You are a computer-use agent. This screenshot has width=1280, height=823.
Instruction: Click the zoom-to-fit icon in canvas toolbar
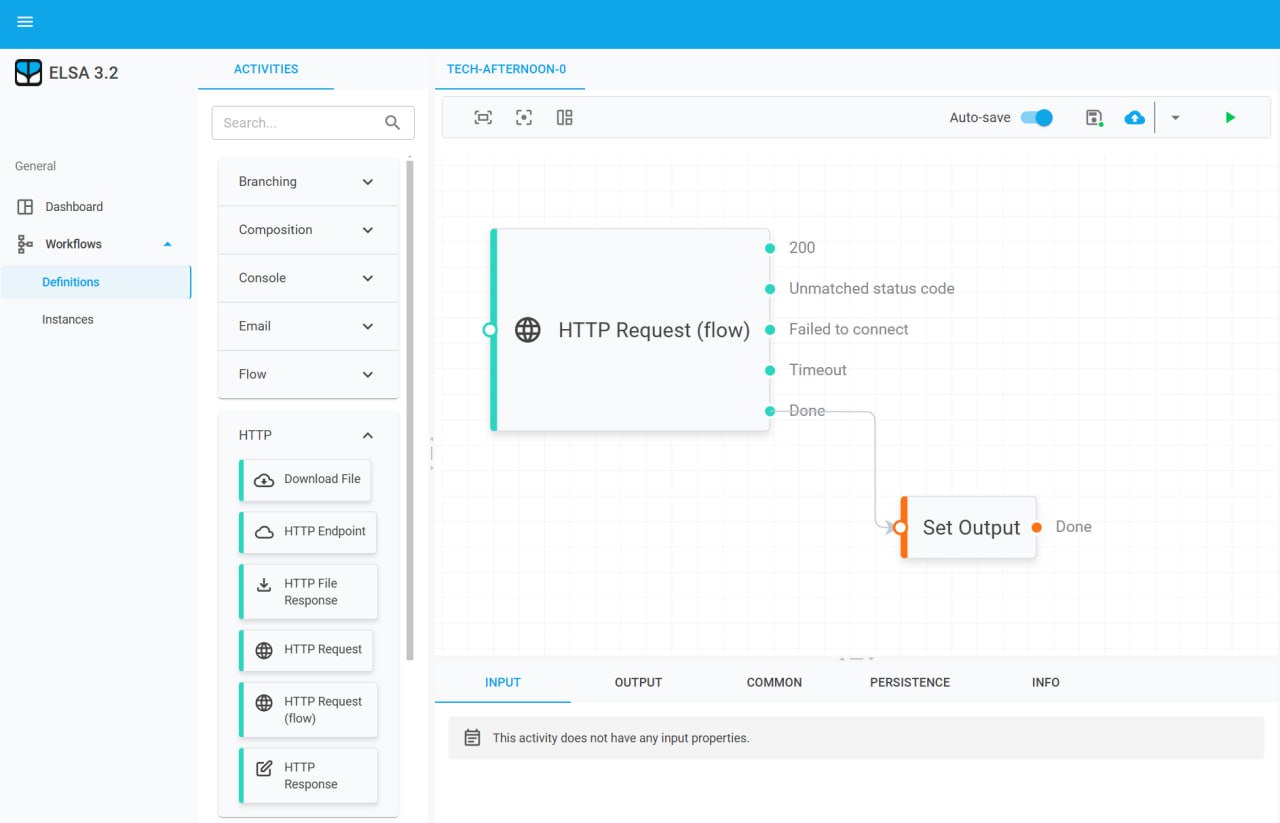(483, 118)
